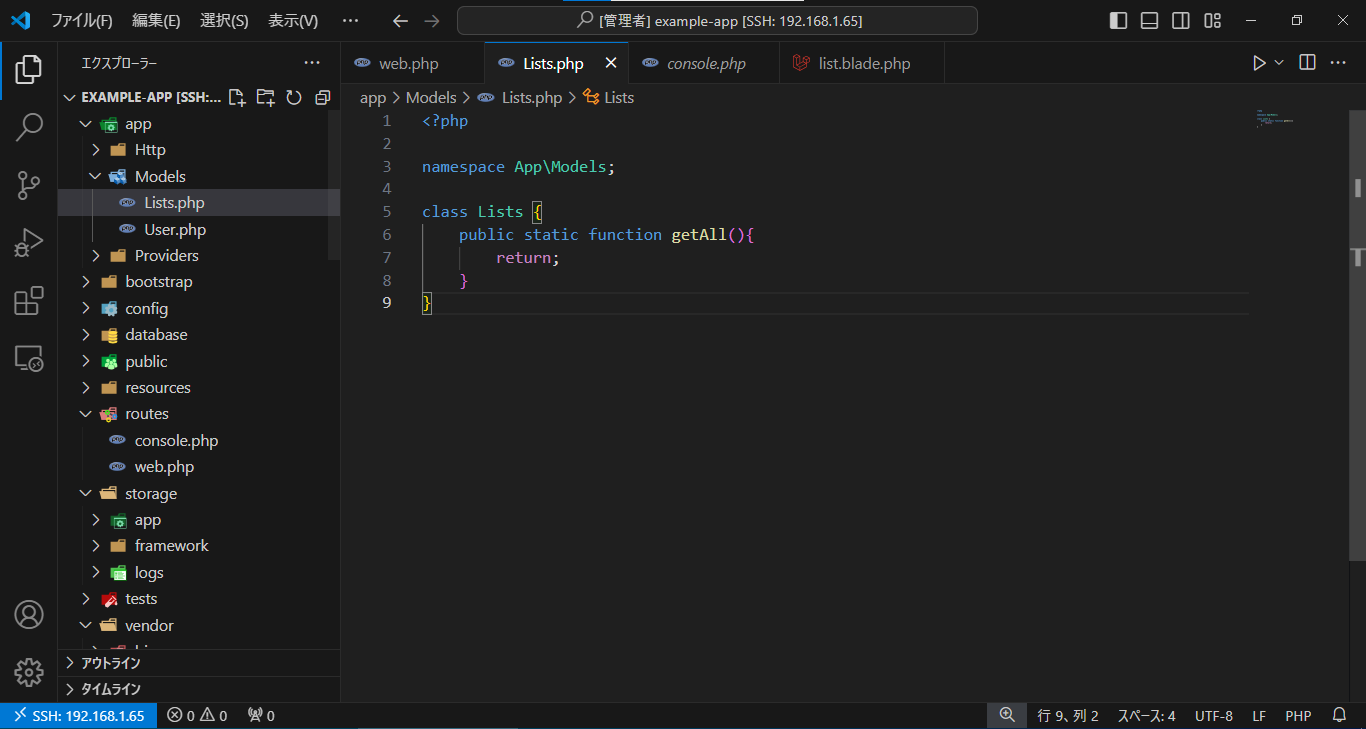
Task: Collapse the Models folder
Action: [x=95, y=176]
